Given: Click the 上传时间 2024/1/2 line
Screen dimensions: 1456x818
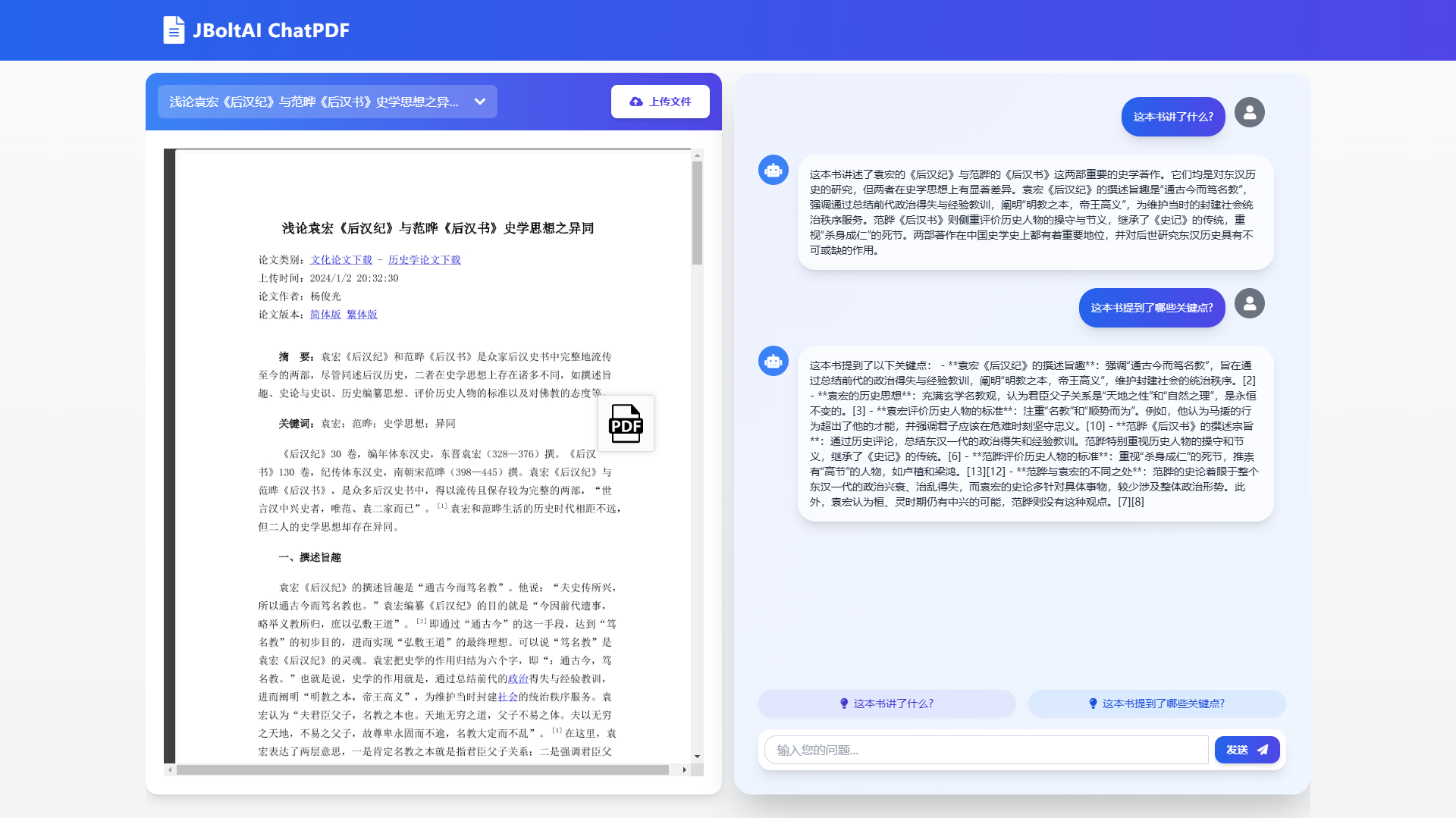Looking at the screenshot, I should 328,278.
